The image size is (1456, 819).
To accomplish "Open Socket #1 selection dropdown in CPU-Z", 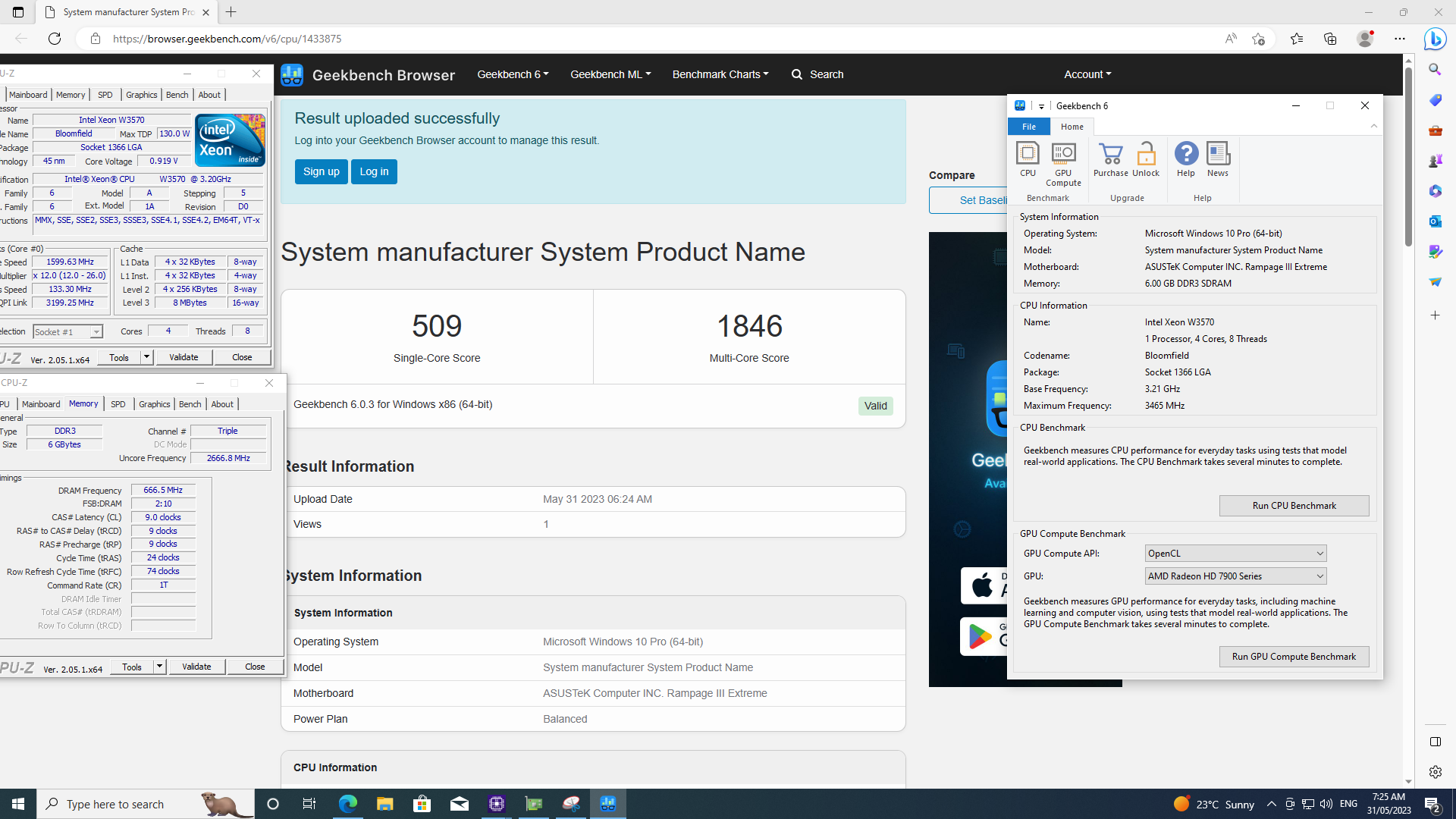I will [x=67, y=332].
